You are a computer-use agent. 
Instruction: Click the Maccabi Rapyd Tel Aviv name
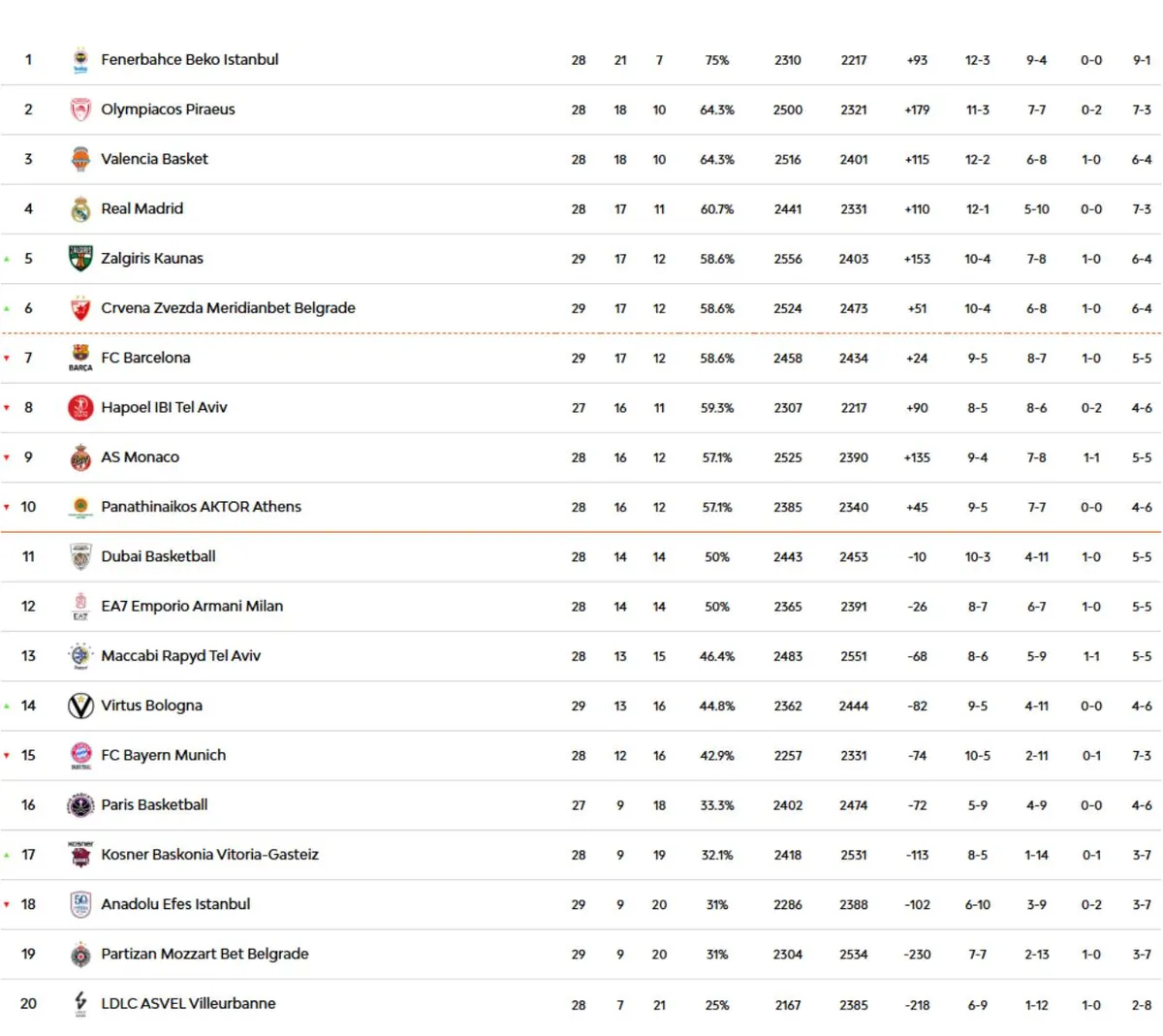[180, 656]
